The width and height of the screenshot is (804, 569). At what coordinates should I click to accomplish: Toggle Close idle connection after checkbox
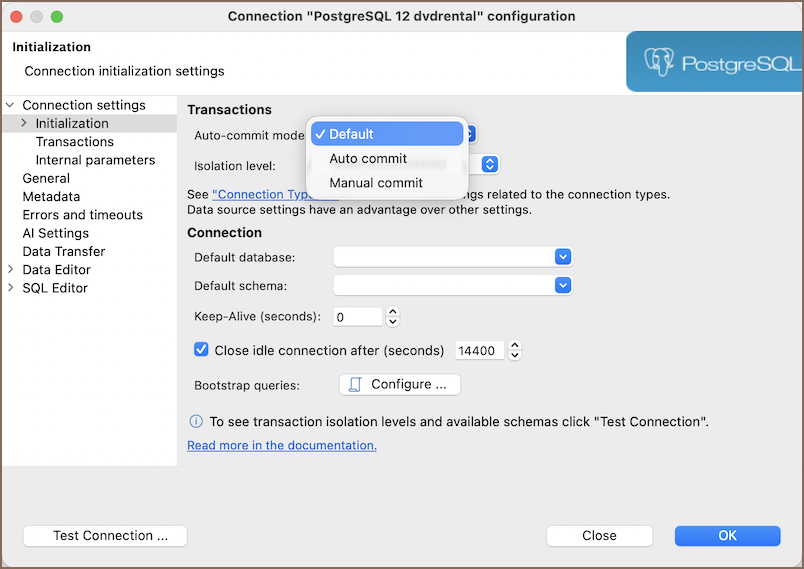coord(201,350)
